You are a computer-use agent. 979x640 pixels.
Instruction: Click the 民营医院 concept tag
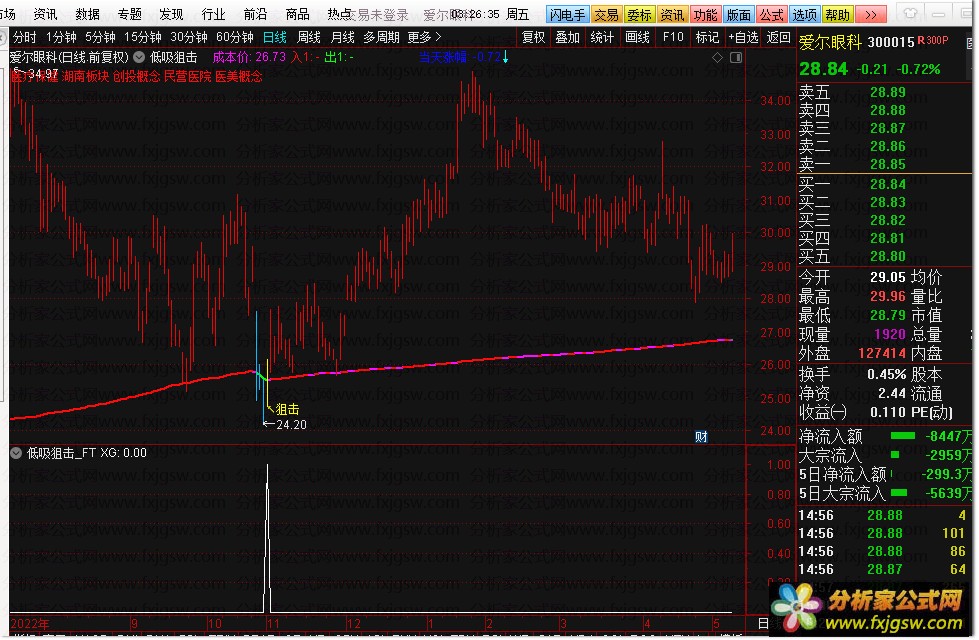coord(187,76)
